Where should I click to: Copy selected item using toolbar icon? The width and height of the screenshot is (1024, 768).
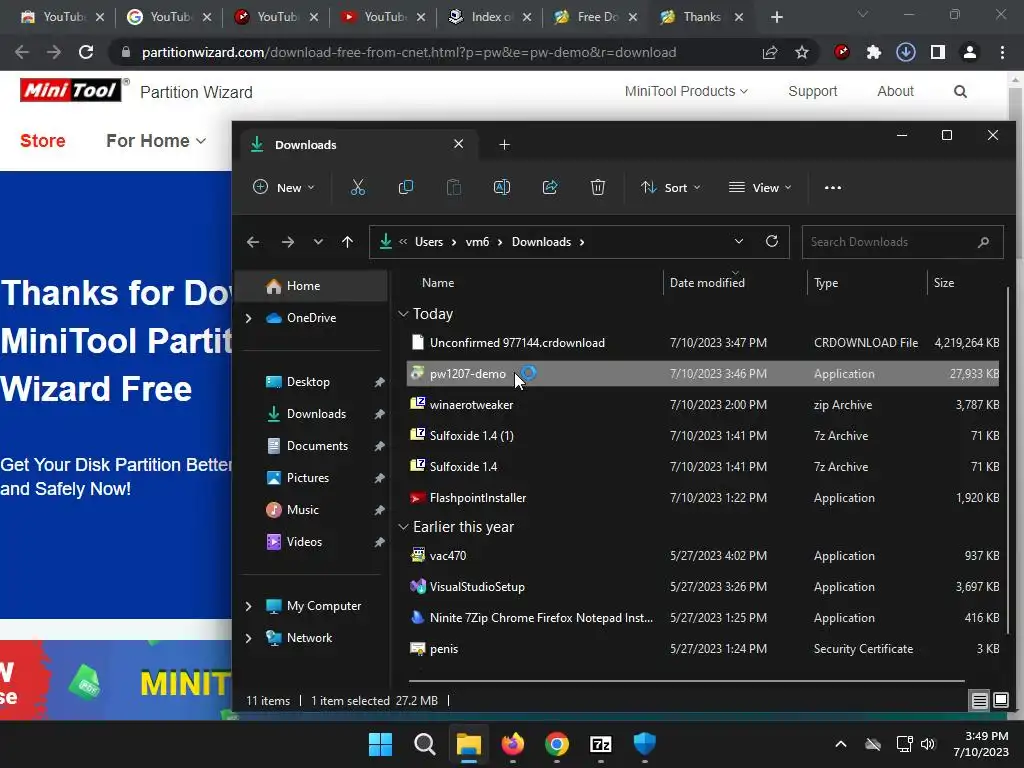coord(406,188)
